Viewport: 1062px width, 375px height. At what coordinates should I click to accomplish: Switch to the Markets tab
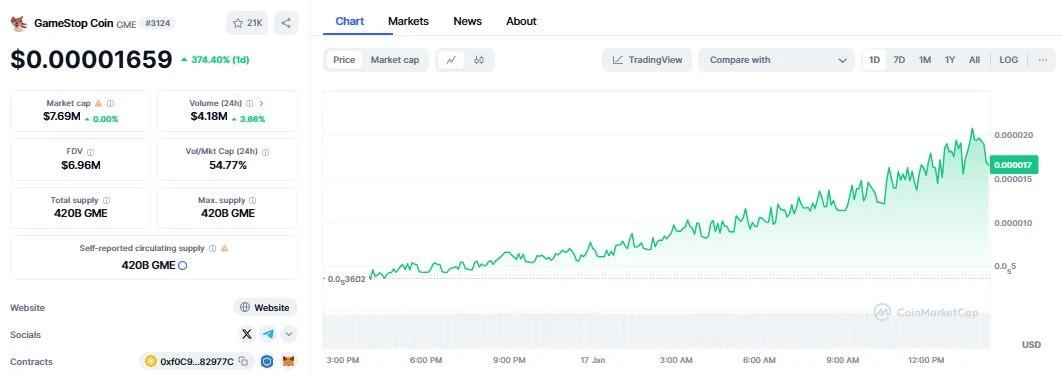(x=408, y=21)
